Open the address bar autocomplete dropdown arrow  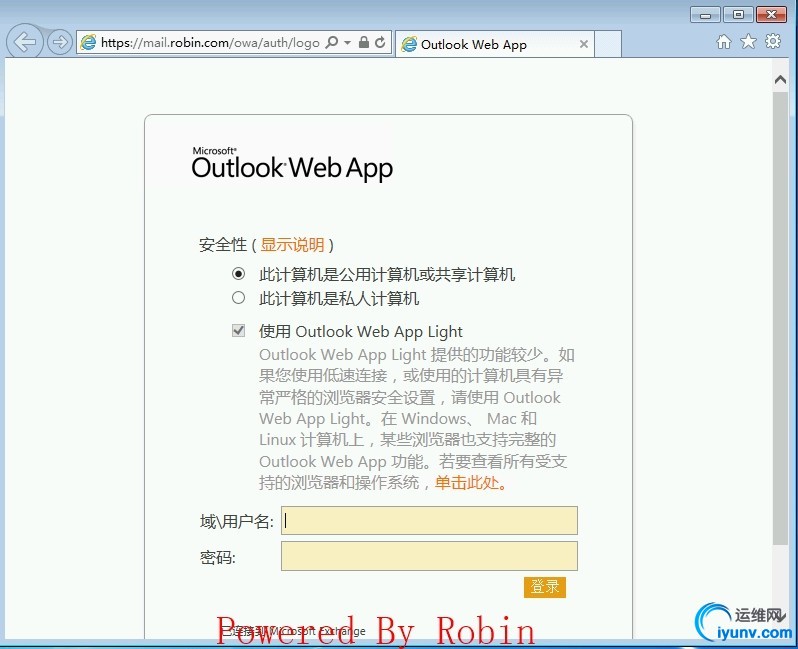(x=348, y=42)
